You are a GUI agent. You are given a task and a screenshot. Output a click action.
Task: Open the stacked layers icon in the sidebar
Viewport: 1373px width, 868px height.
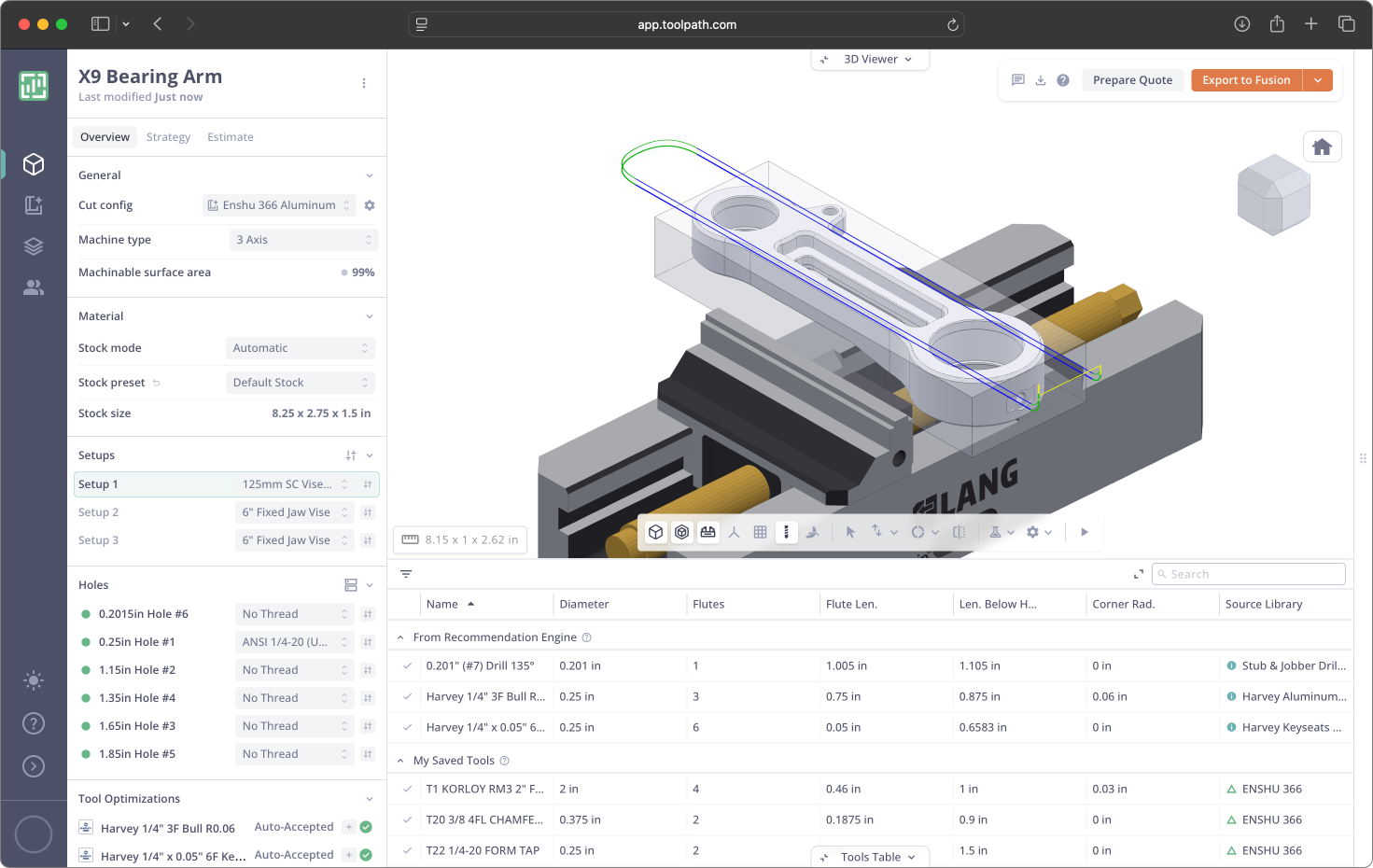tap(34, 246)
